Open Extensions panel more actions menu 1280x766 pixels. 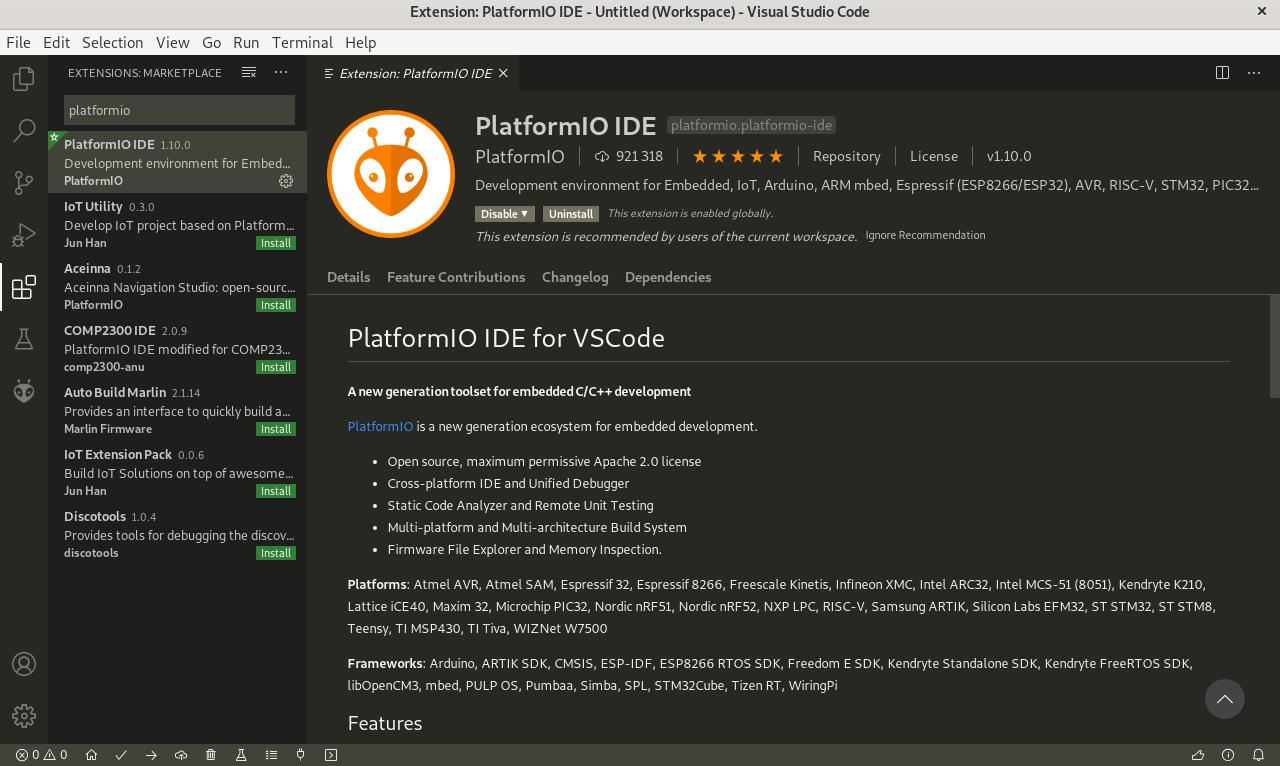coord(281,72)
